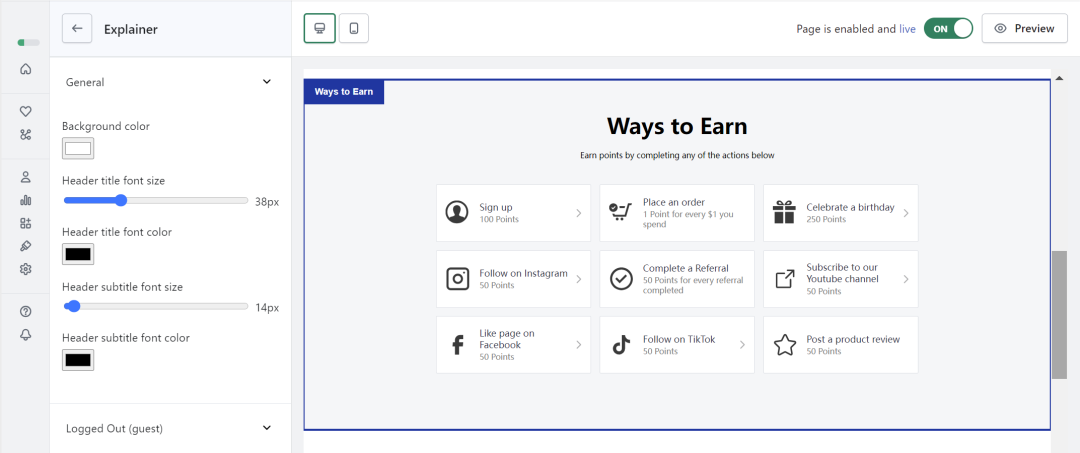Viewport: 1080px width, 453px height.
Task: Open the notifications bell icon
Action: pos(26,335)
